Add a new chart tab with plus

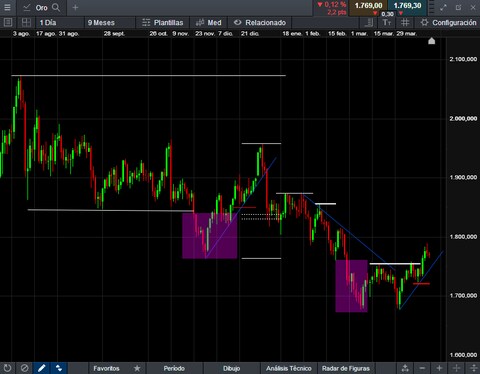[75, 7]
